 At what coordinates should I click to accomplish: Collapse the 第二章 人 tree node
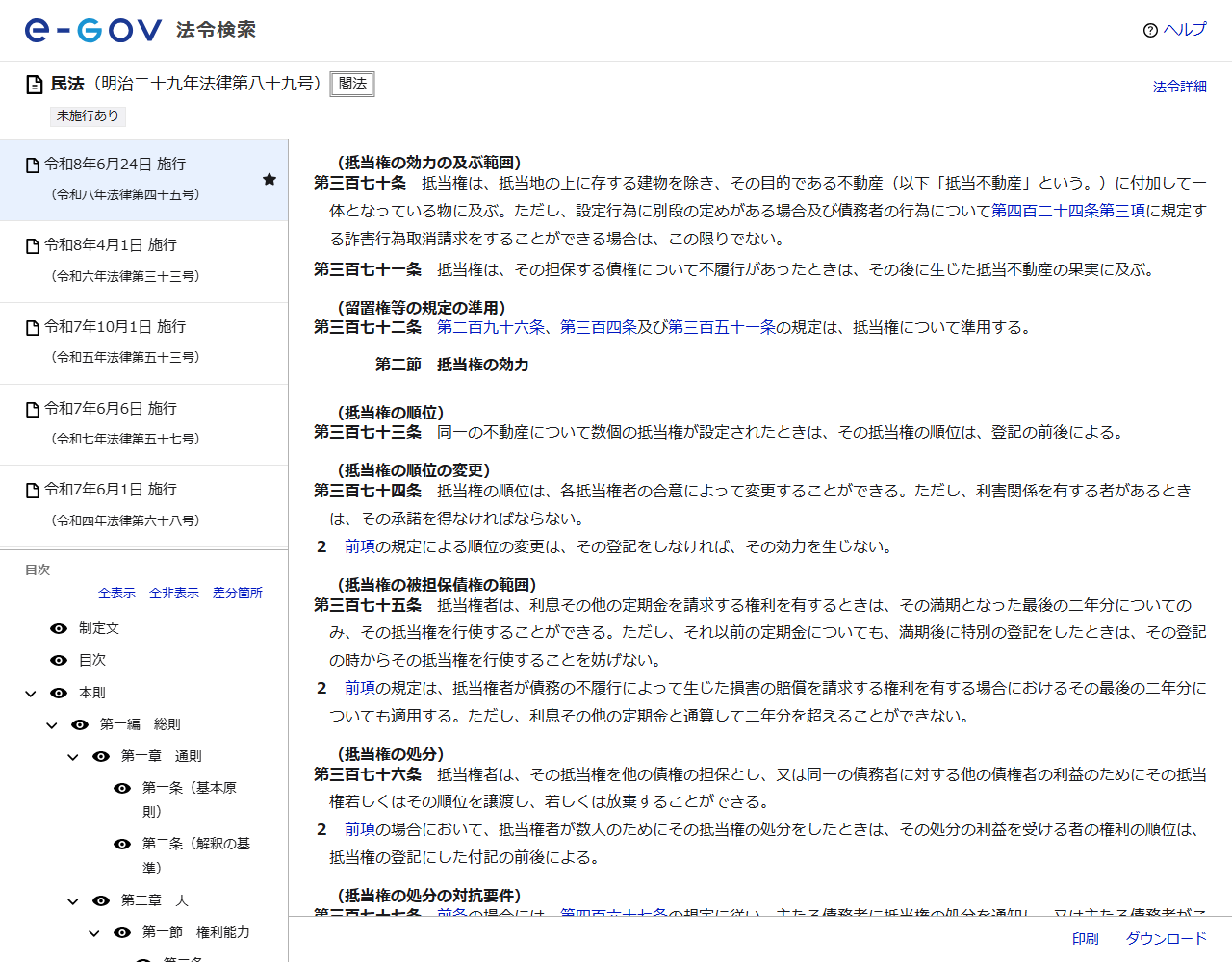point(73,901)
